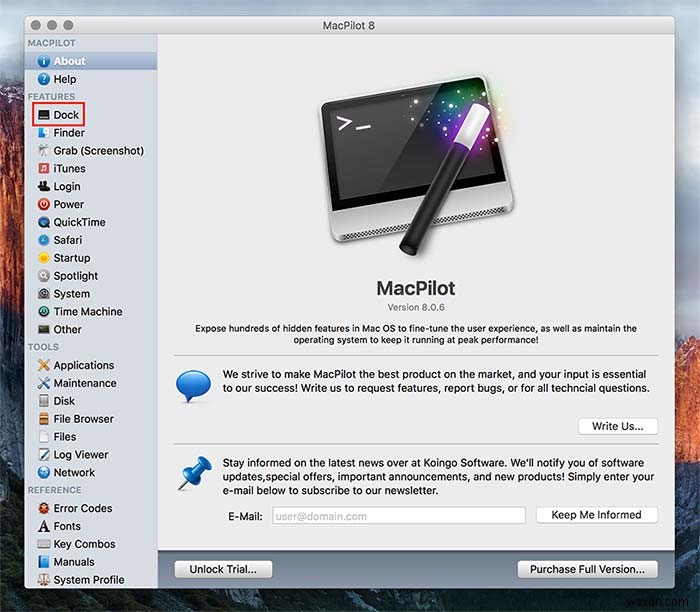Click the E-Mail: field label
This screenshot has height=612, width=700.
245,516
